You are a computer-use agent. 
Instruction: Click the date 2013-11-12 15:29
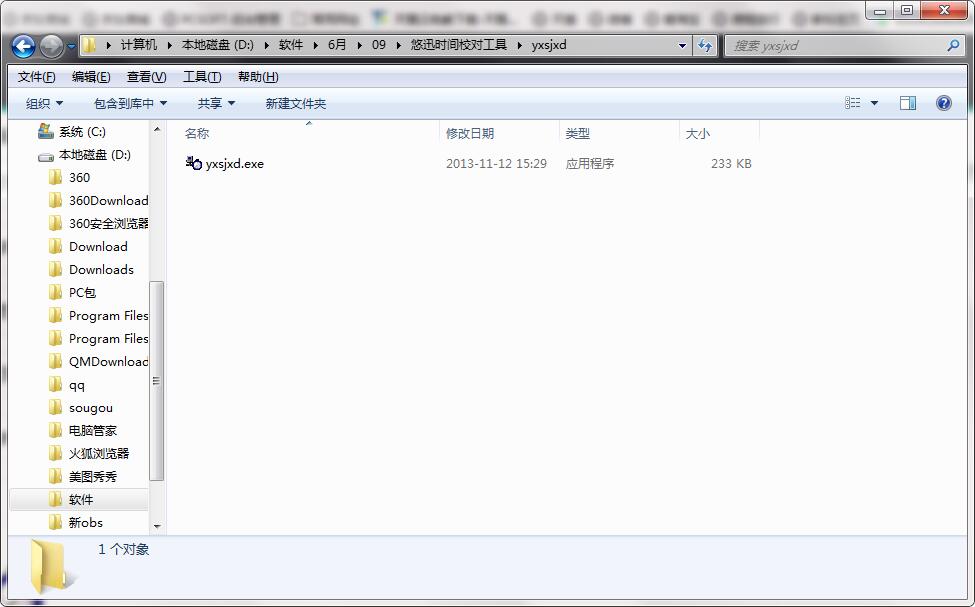496,164
